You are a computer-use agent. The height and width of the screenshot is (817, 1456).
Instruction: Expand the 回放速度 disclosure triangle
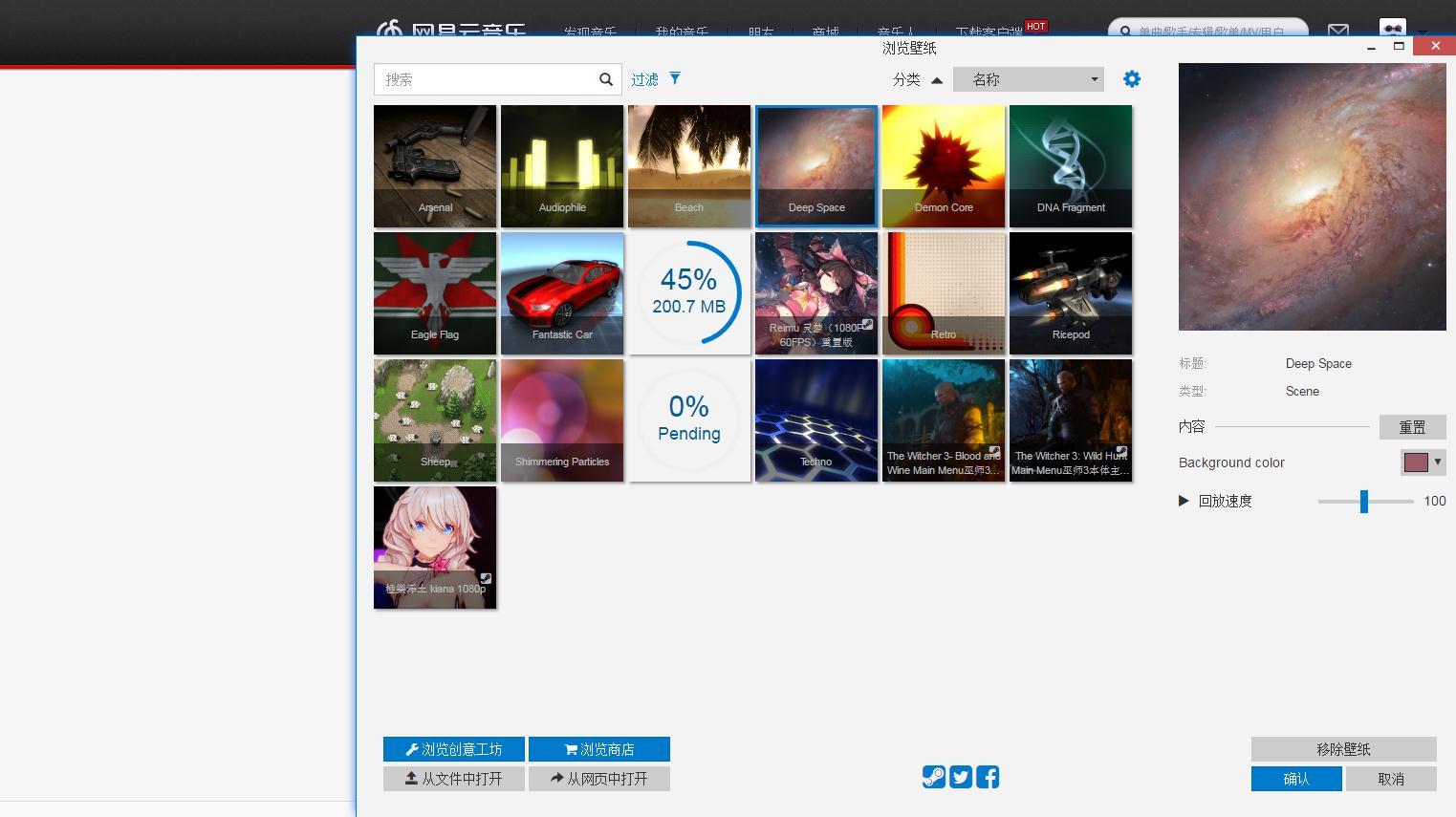(1184, 500)
